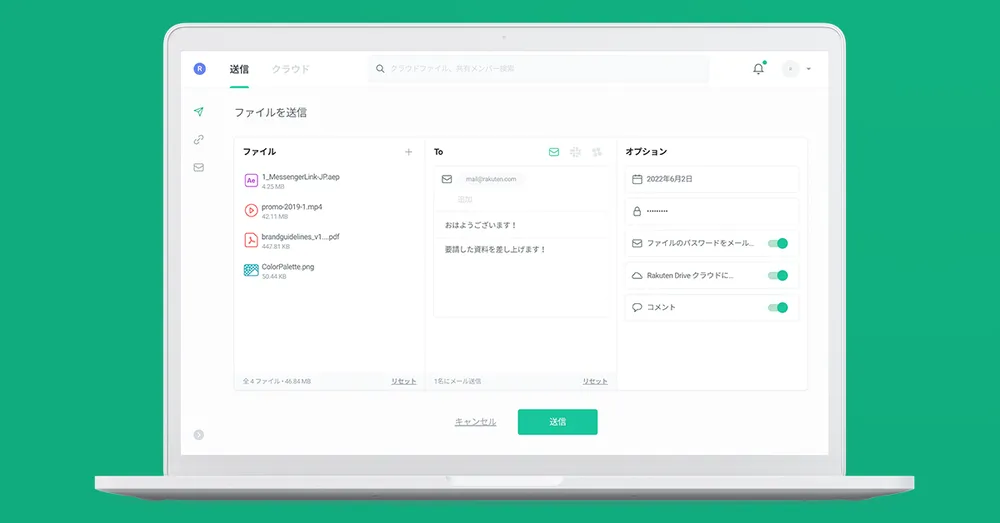
Task: Click the round R logo icon
Action: click(200, 69)
